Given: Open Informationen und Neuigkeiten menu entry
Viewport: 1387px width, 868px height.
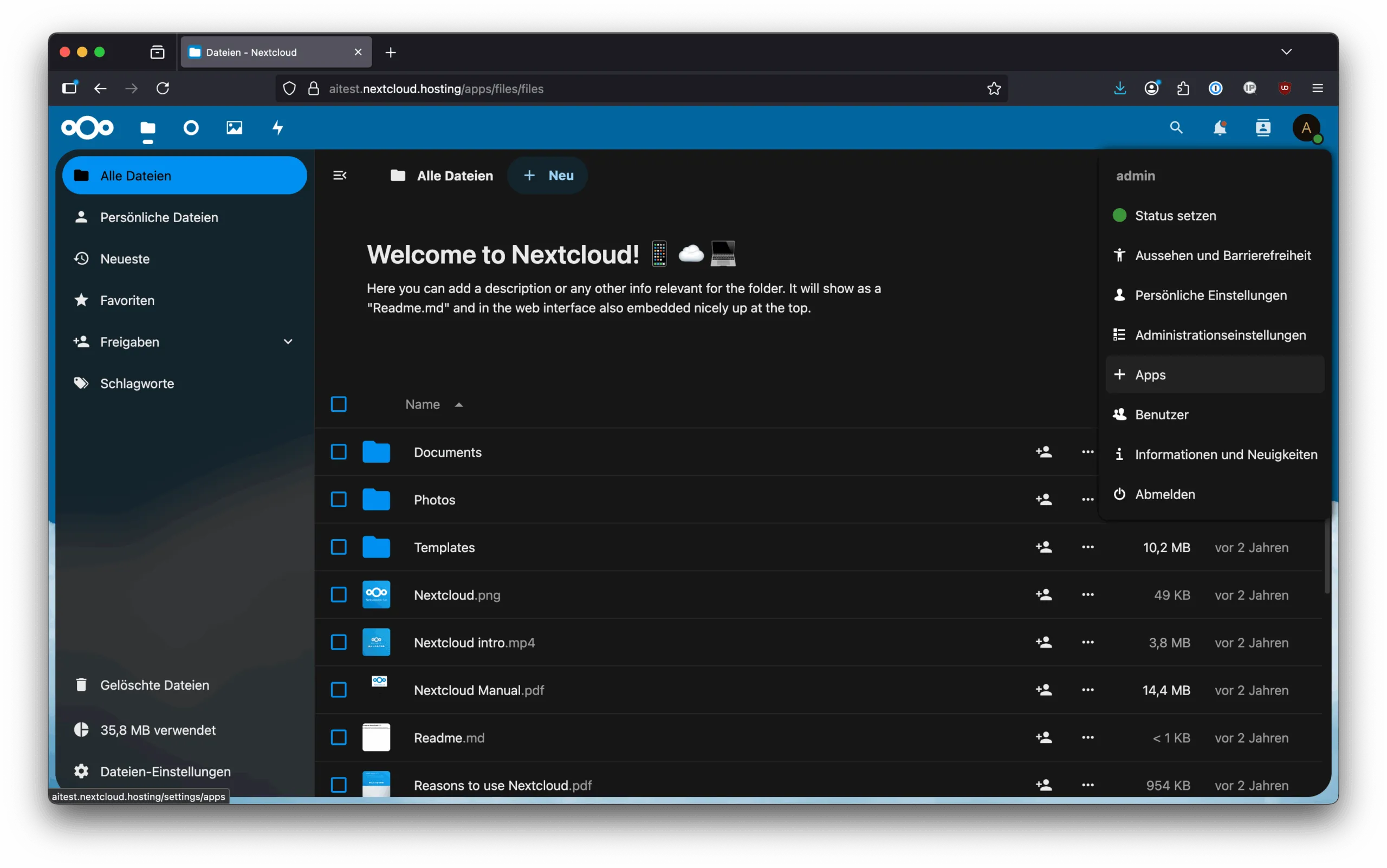Looking at the screenshot, I should click(x=1215, y=455).
